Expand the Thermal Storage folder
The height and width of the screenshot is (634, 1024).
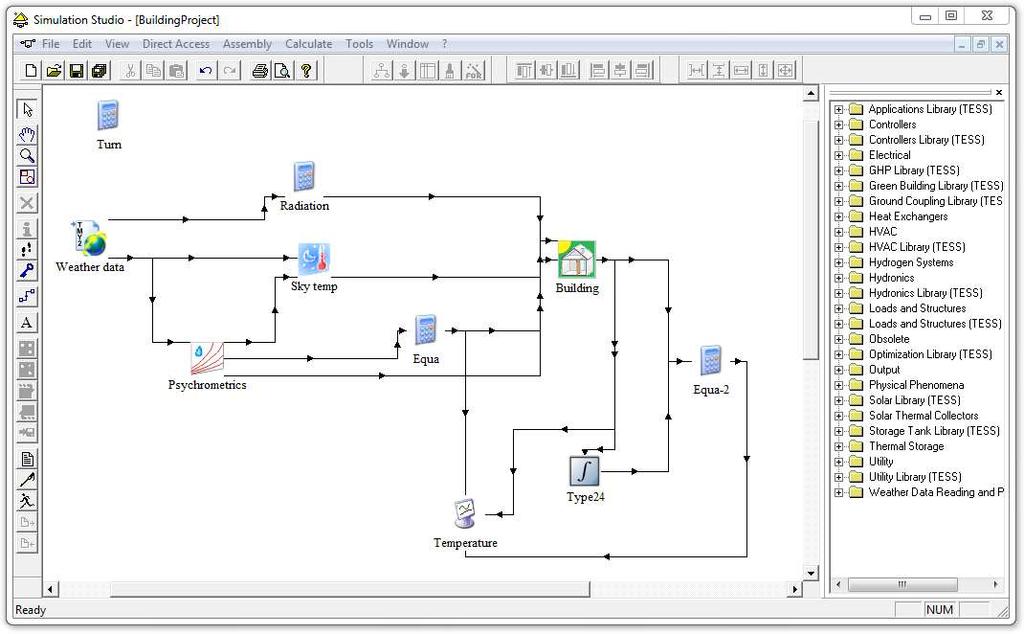839,447
